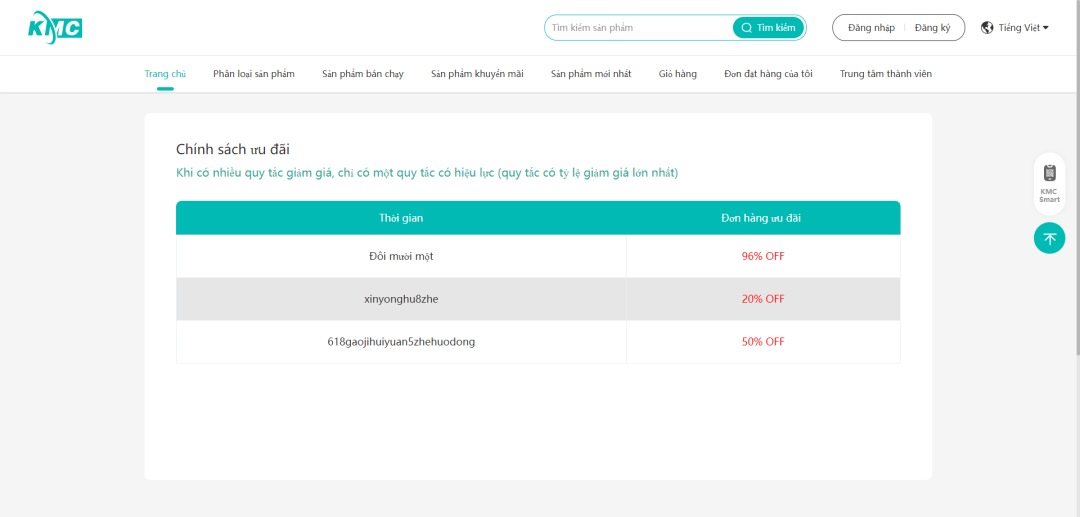Open the KMC Smart floating widget
This screenshot has height=517, width=1080.
click(1049, 183)
